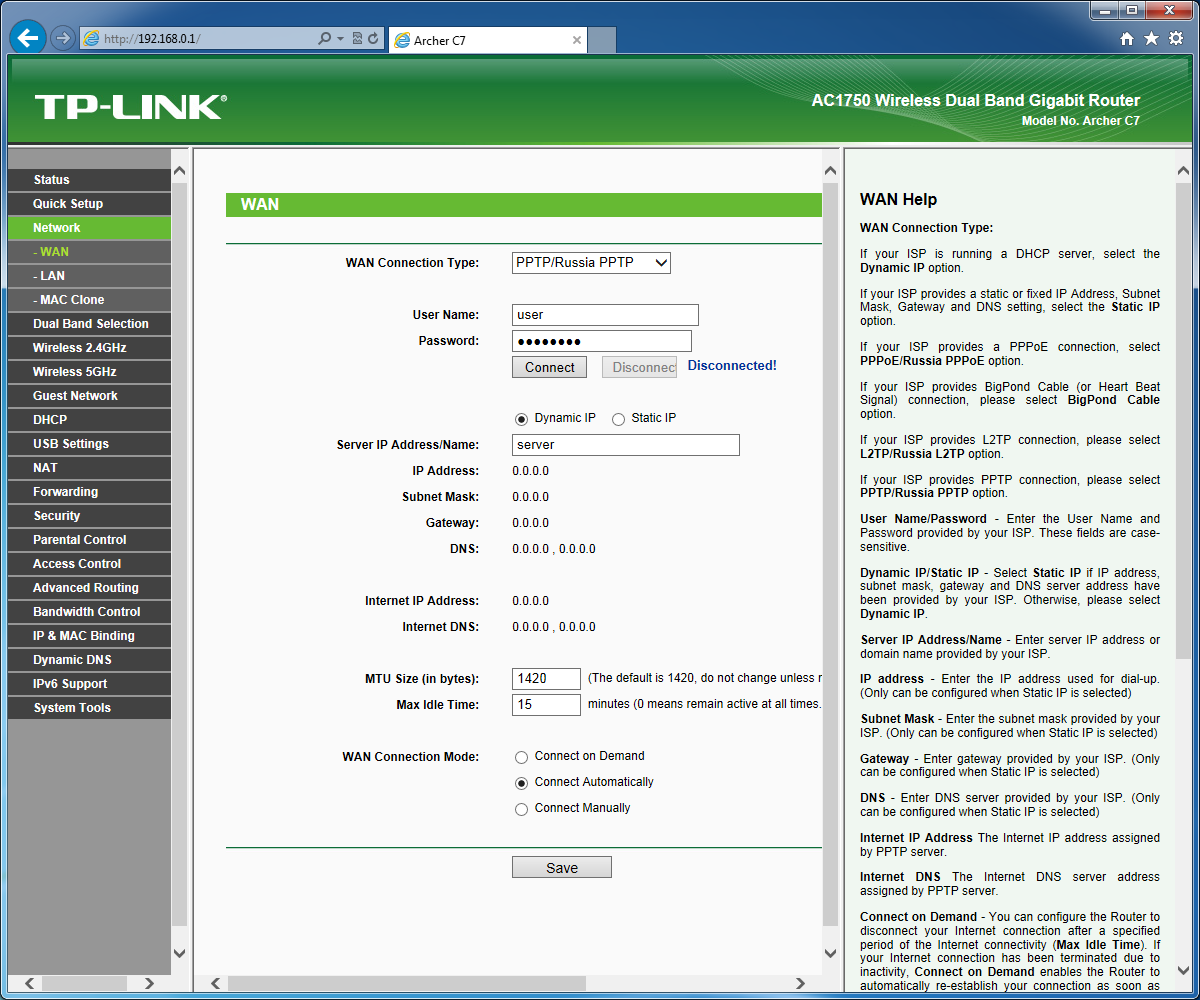Click the Disconnected! status text
Screen dimensions: 1200x1000
tap(732, 366)
